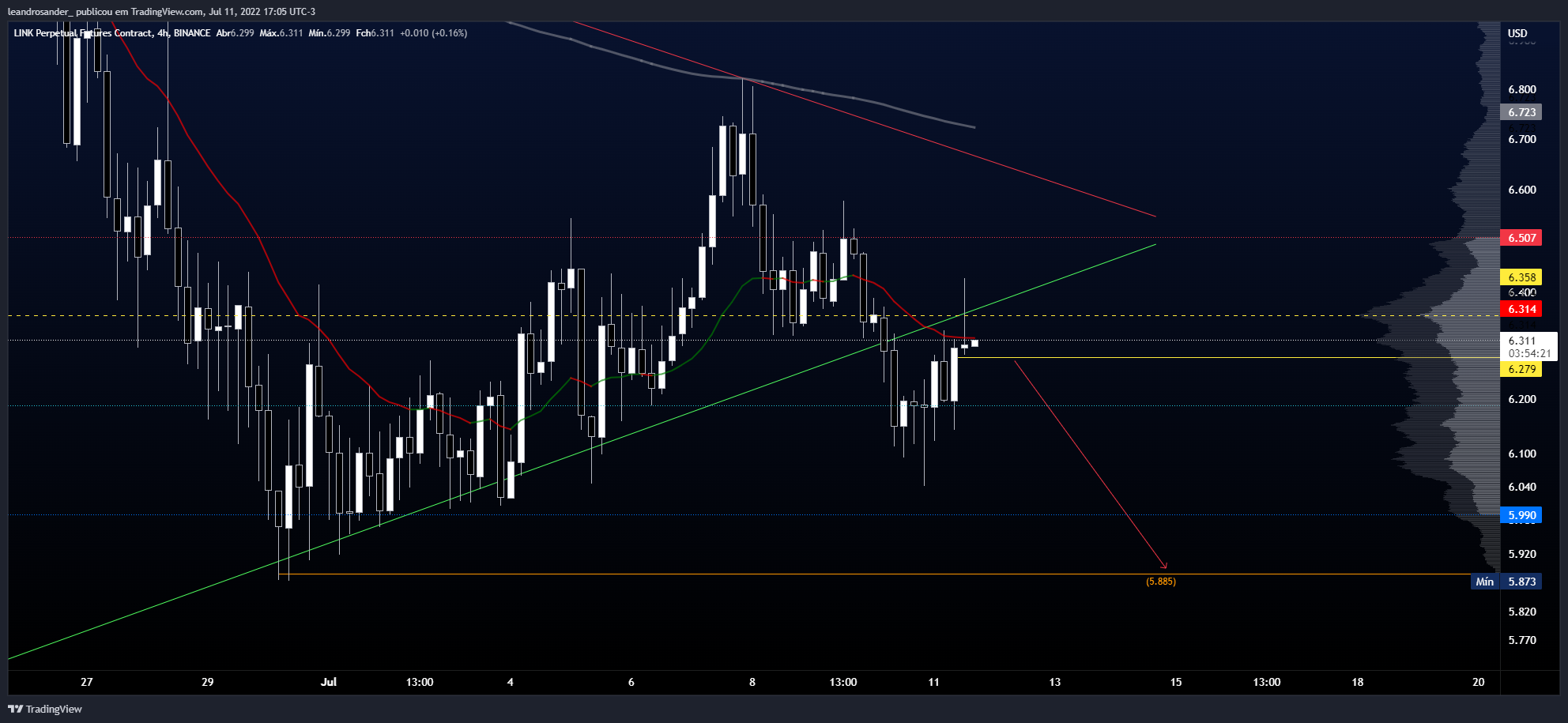Click the 5.820 price scale label

tap(1522, 612)
